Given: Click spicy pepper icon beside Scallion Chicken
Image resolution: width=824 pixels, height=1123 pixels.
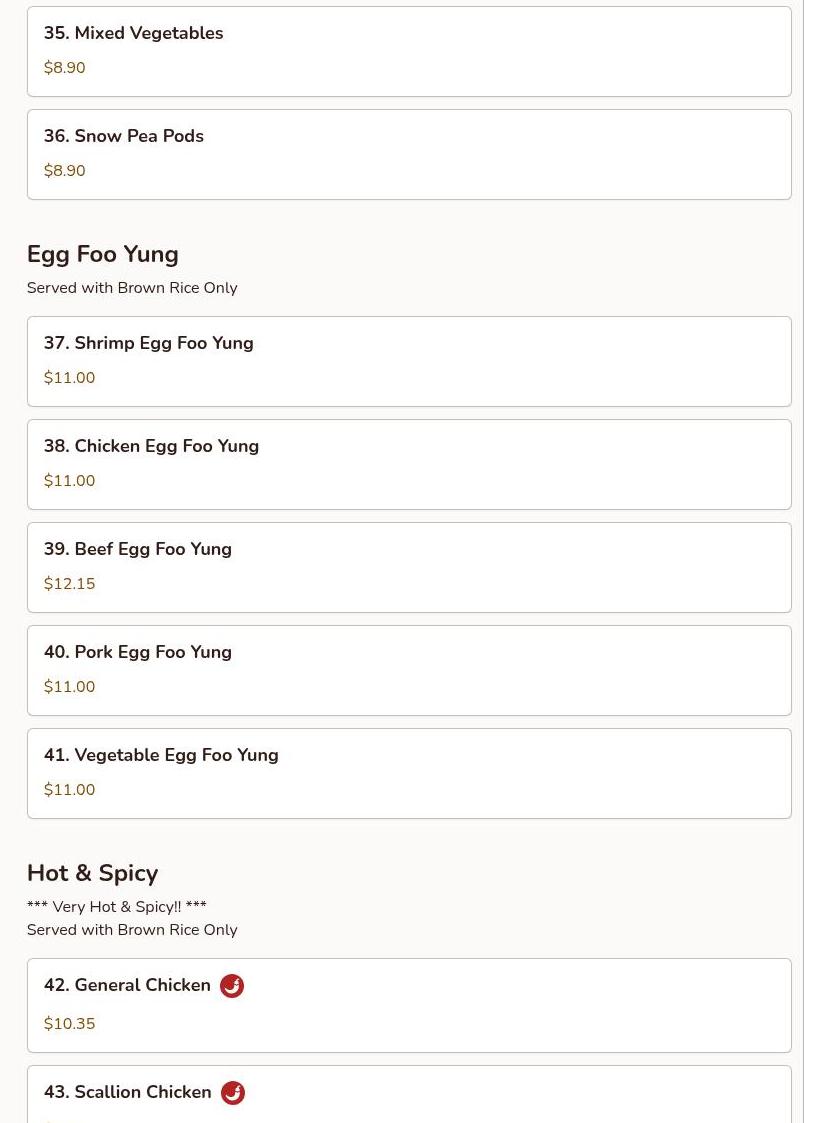Looking at the screenshot, I should (233, 1093).
